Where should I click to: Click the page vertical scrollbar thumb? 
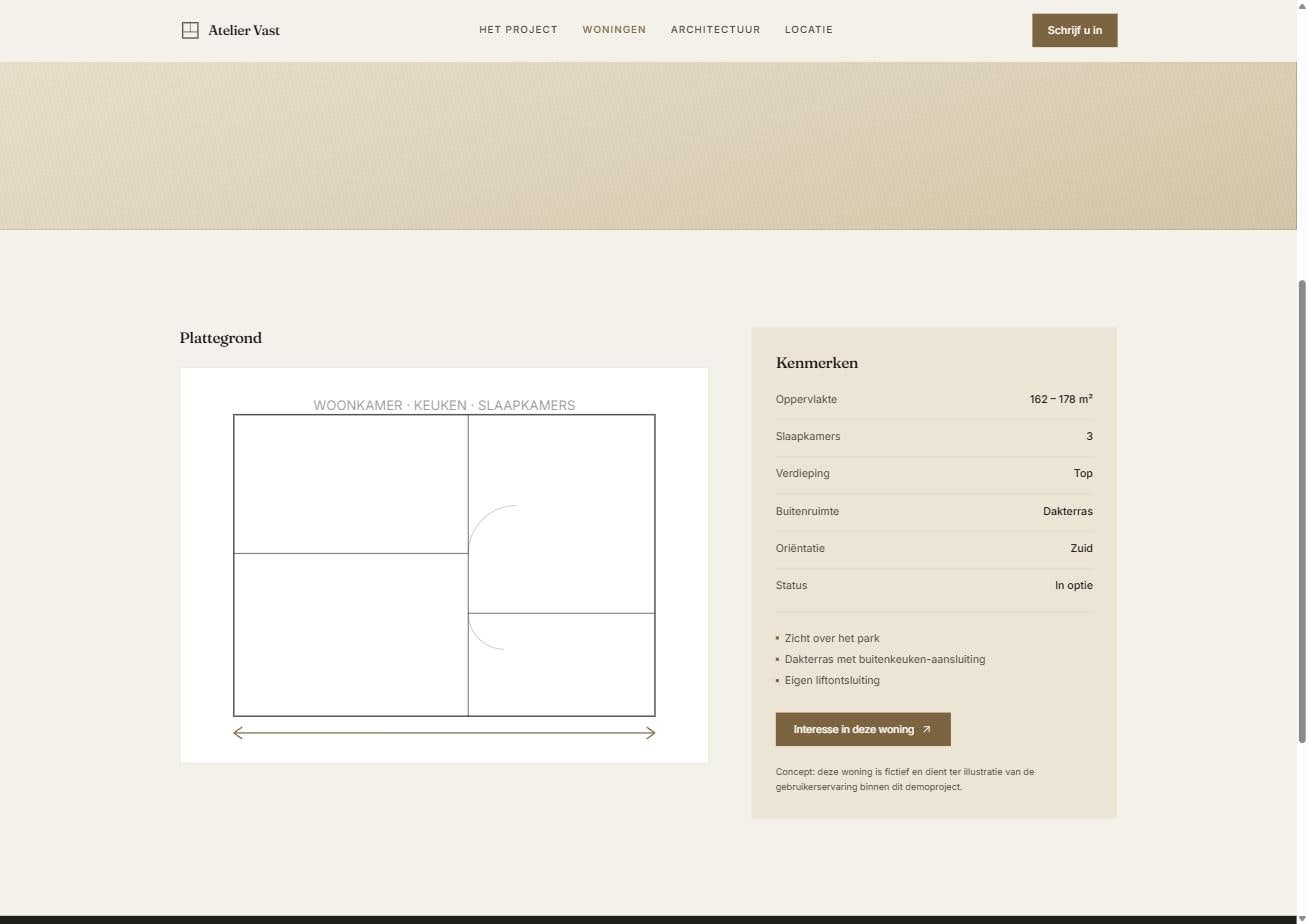point(1302,511)
